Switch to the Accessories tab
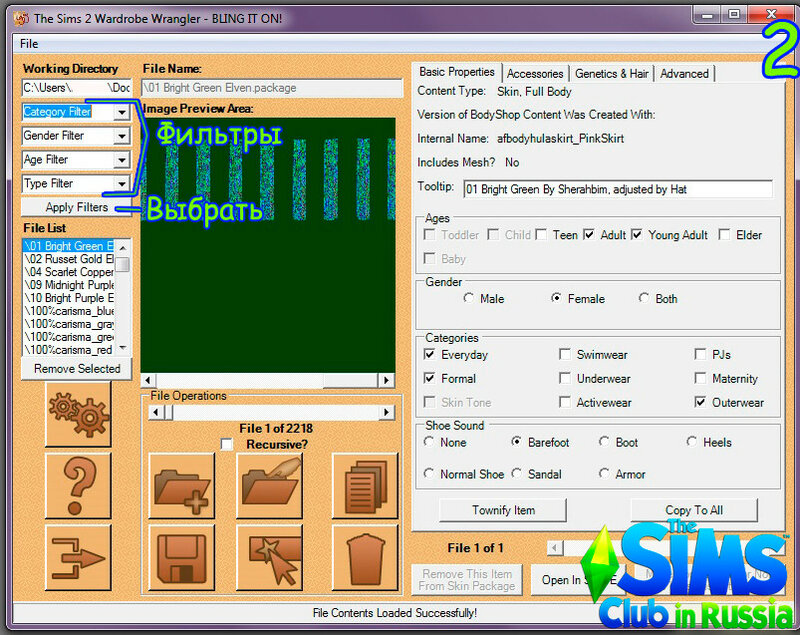The width and height of the screenshot is (800, 635). [535, 74]
